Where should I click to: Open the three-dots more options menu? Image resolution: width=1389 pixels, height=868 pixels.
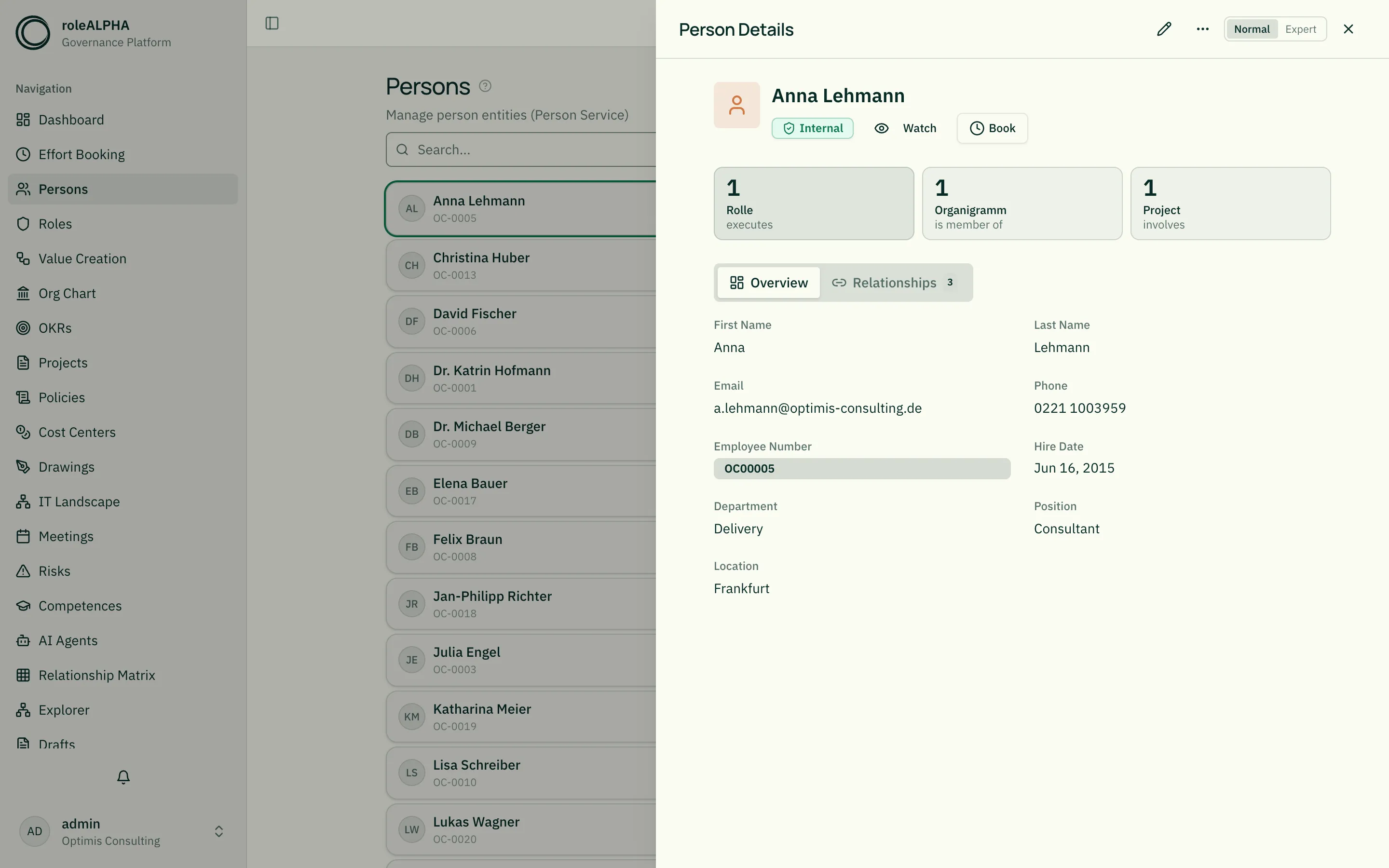(x=1202, y=29)
